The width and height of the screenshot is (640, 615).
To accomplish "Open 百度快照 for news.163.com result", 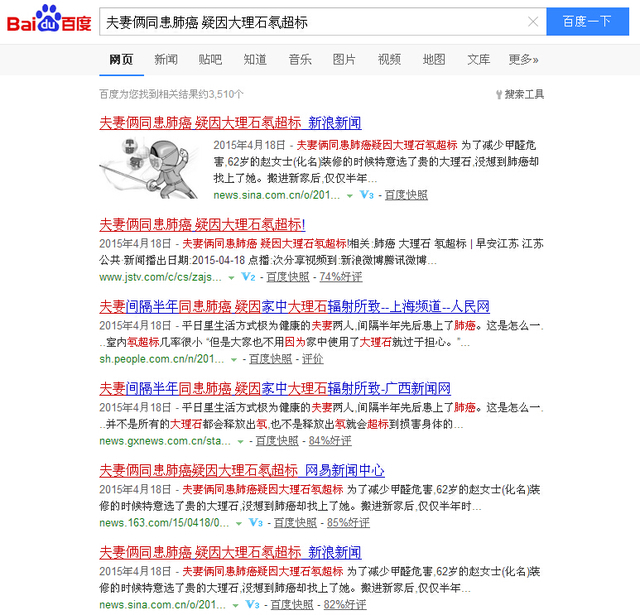I will coord(295,523).
